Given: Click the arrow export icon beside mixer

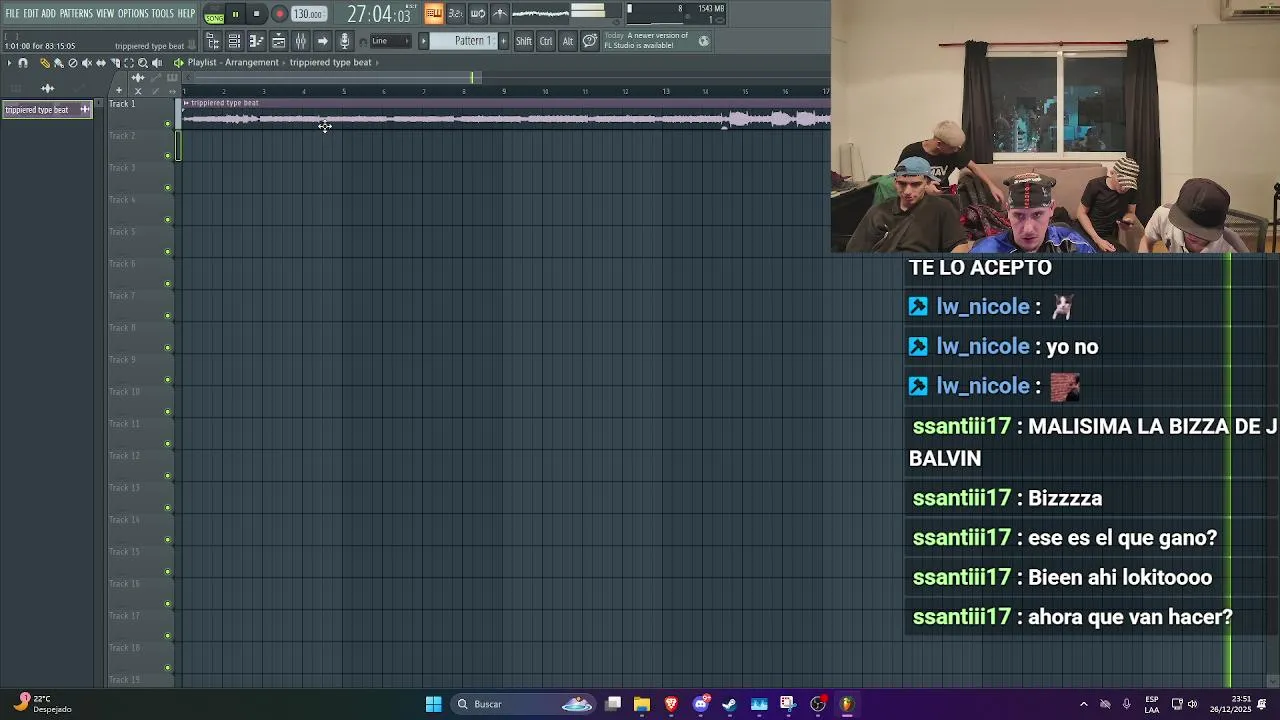Looking at the screenshot, I should 323,41.
